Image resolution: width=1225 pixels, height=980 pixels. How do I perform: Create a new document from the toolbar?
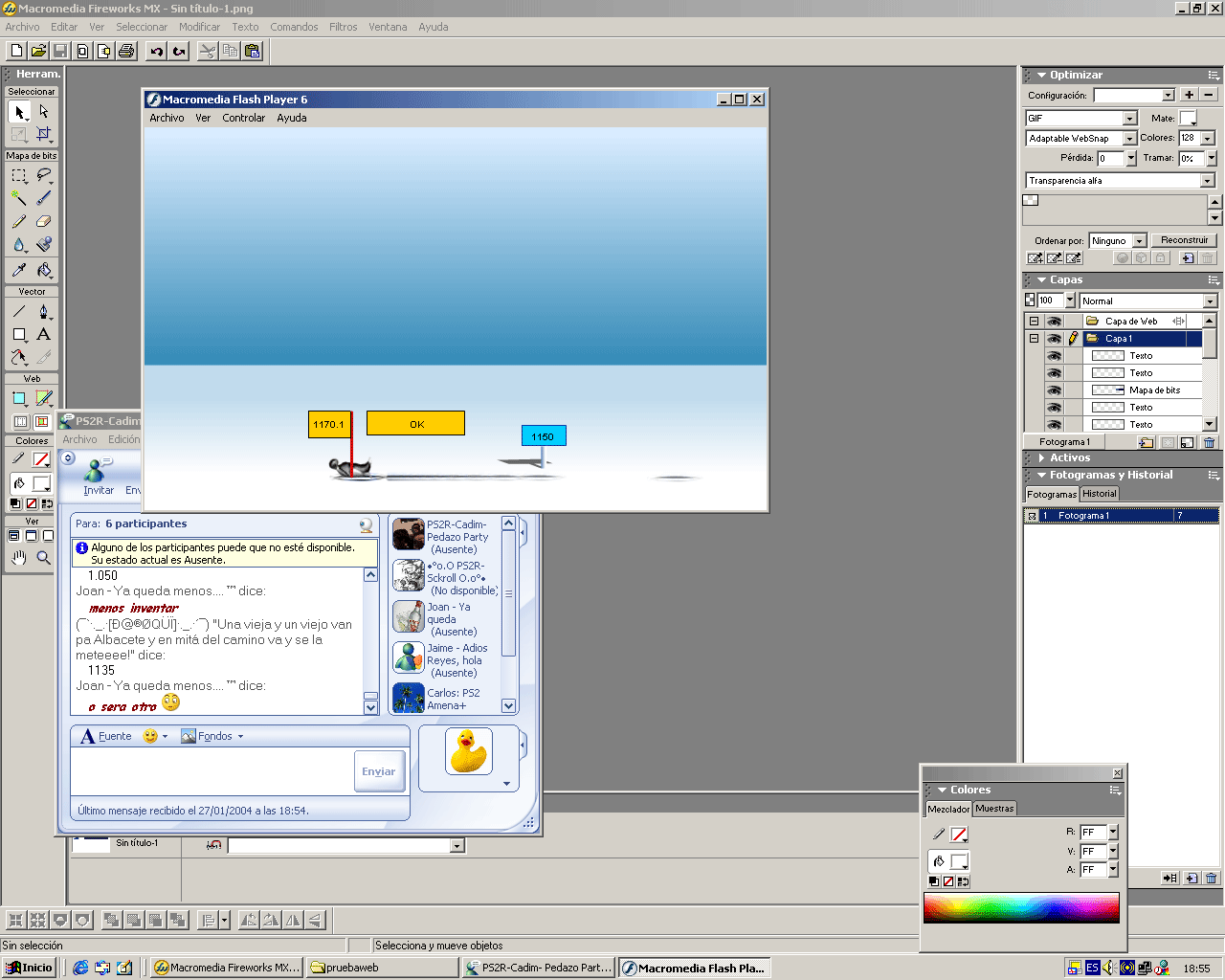point(16,51)
